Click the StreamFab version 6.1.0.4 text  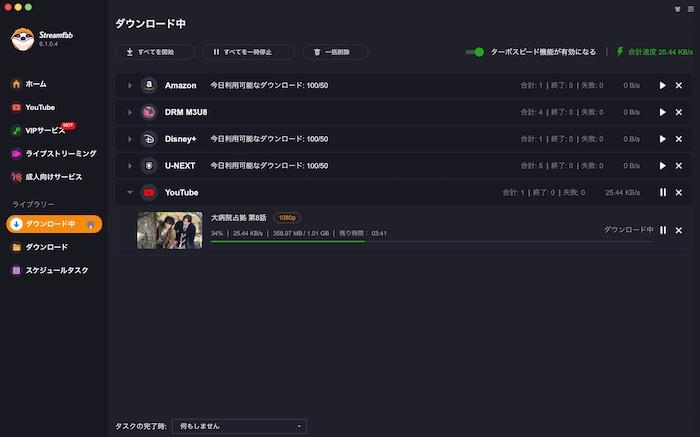pyautogui.click(x=48, y=44)
